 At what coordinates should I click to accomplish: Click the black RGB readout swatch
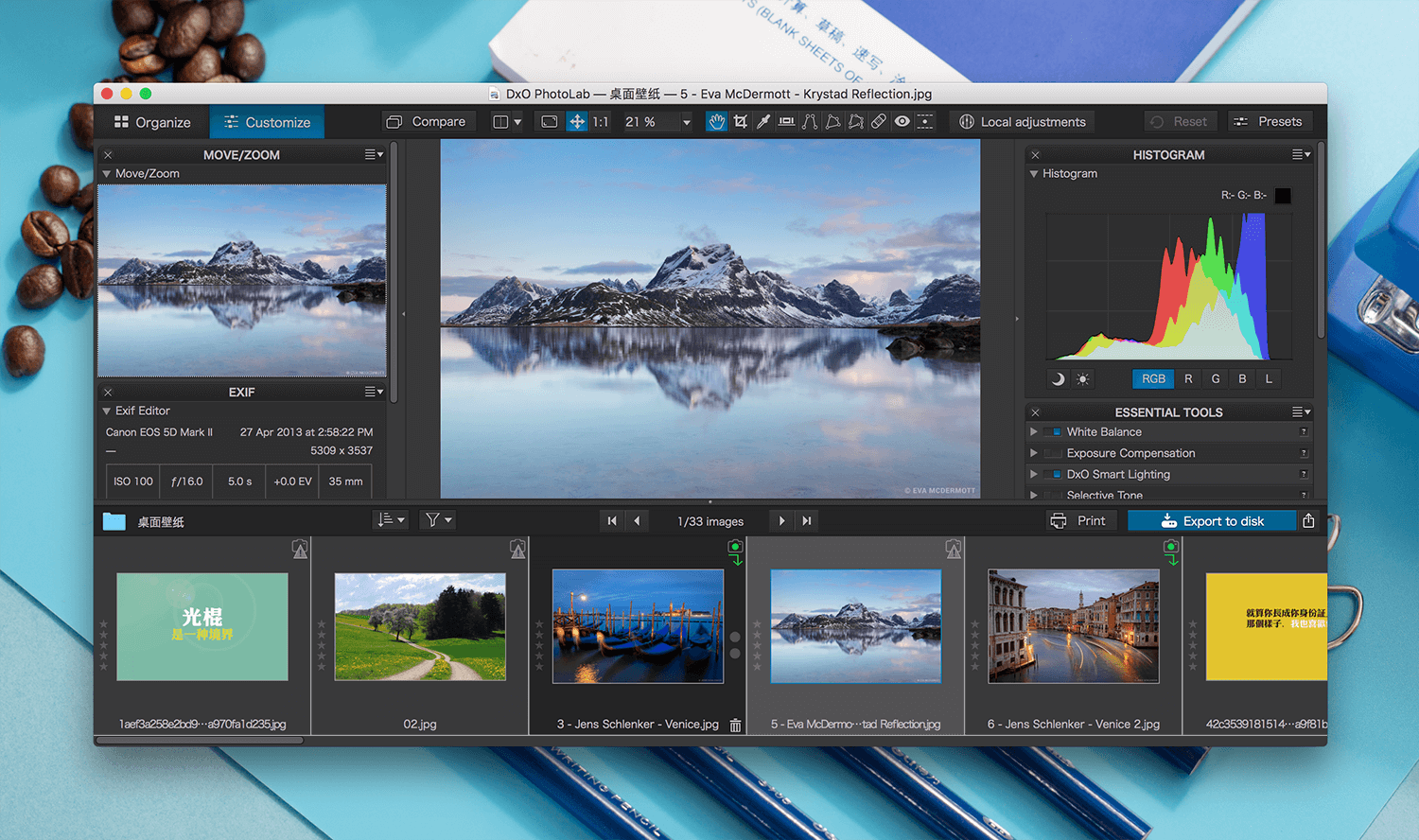click(1283, 196)
